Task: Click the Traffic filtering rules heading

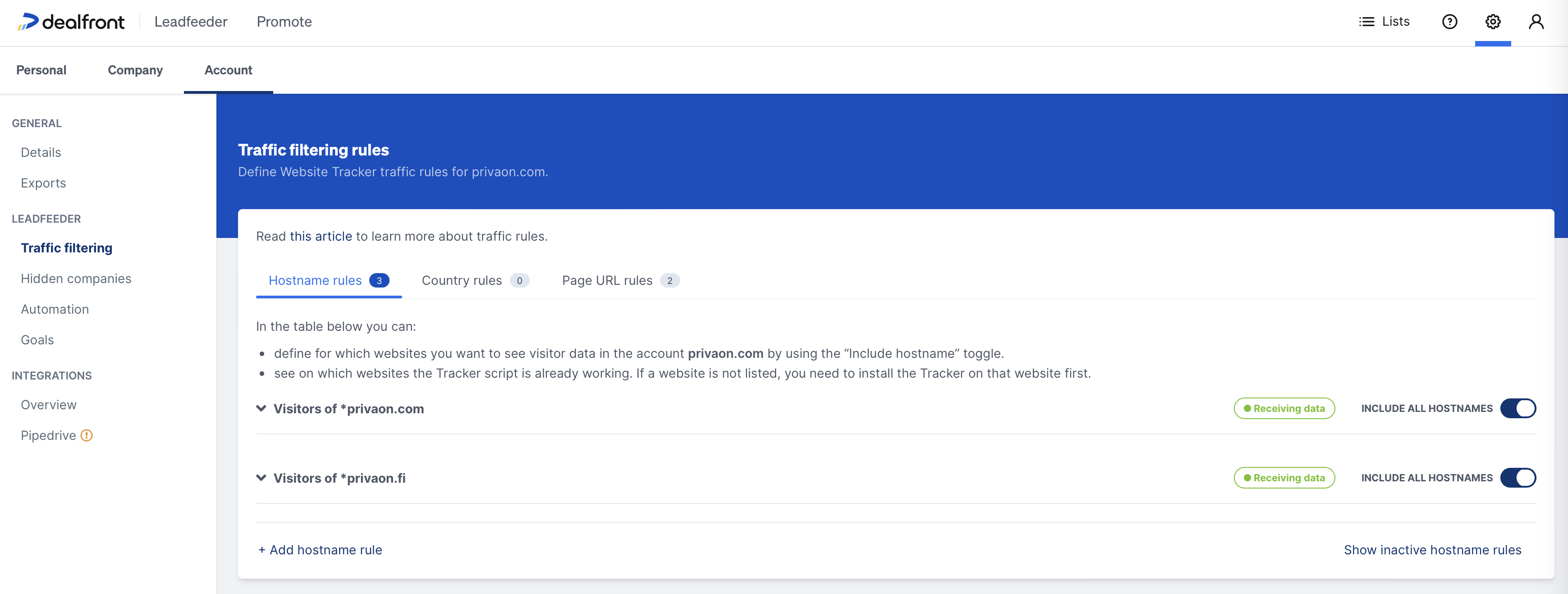Action: click(x=313, y=150)
